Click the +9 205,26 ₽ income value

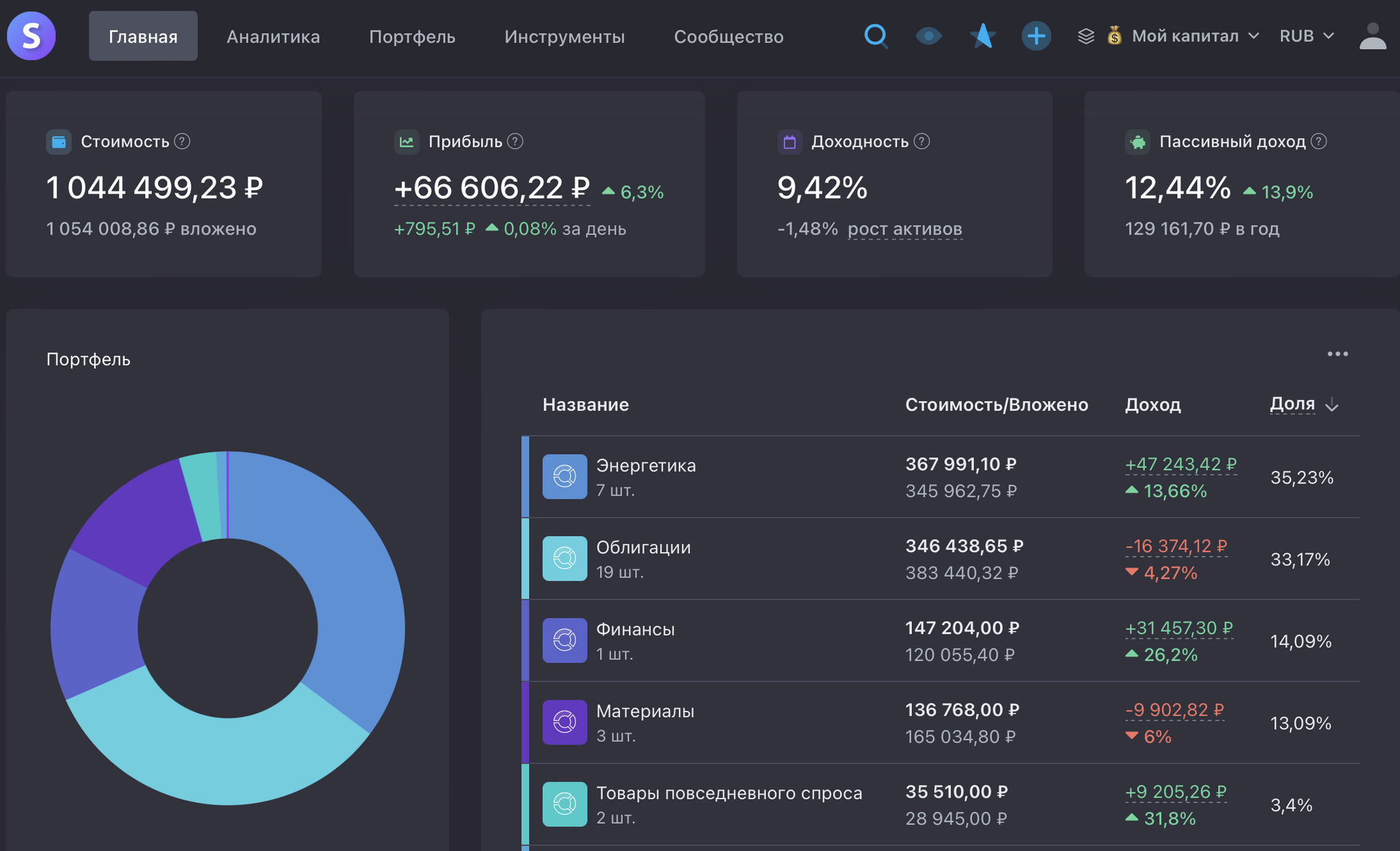(1176, 792)
